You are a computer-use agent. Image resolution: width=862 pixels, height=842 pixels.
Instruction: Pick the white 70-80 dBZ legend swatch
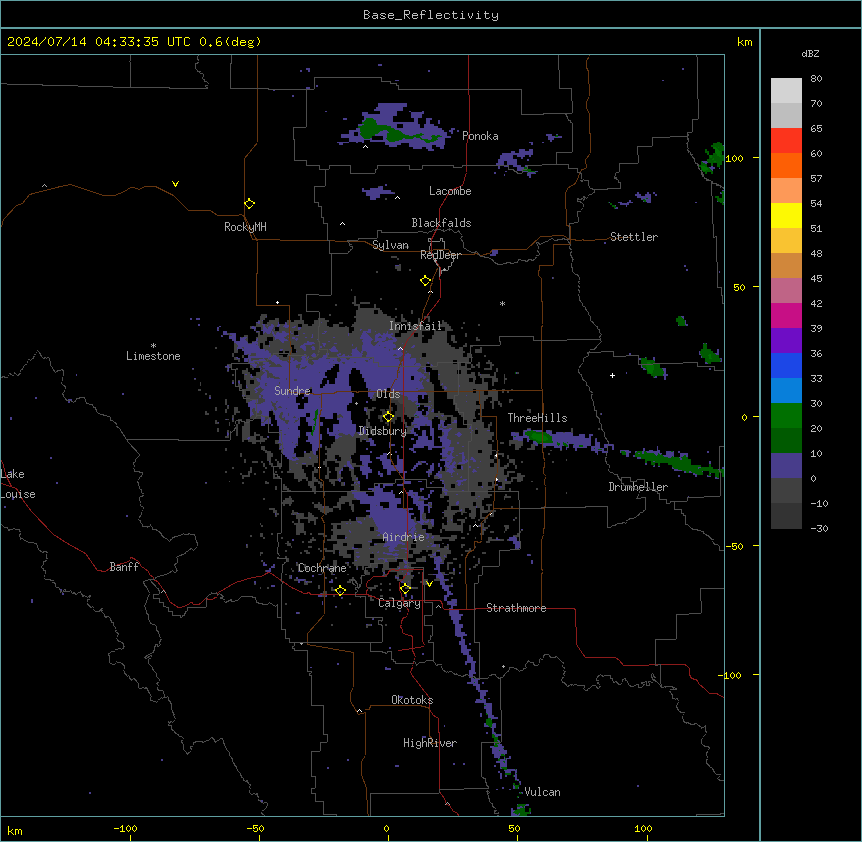(x=786, y=91)
